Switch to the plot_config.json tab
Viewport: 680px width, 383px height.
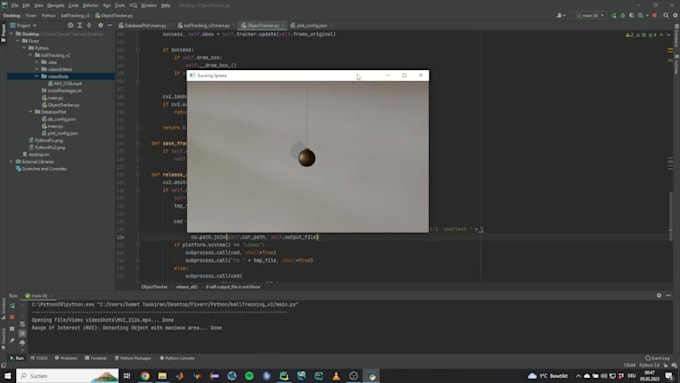point(311,26)
